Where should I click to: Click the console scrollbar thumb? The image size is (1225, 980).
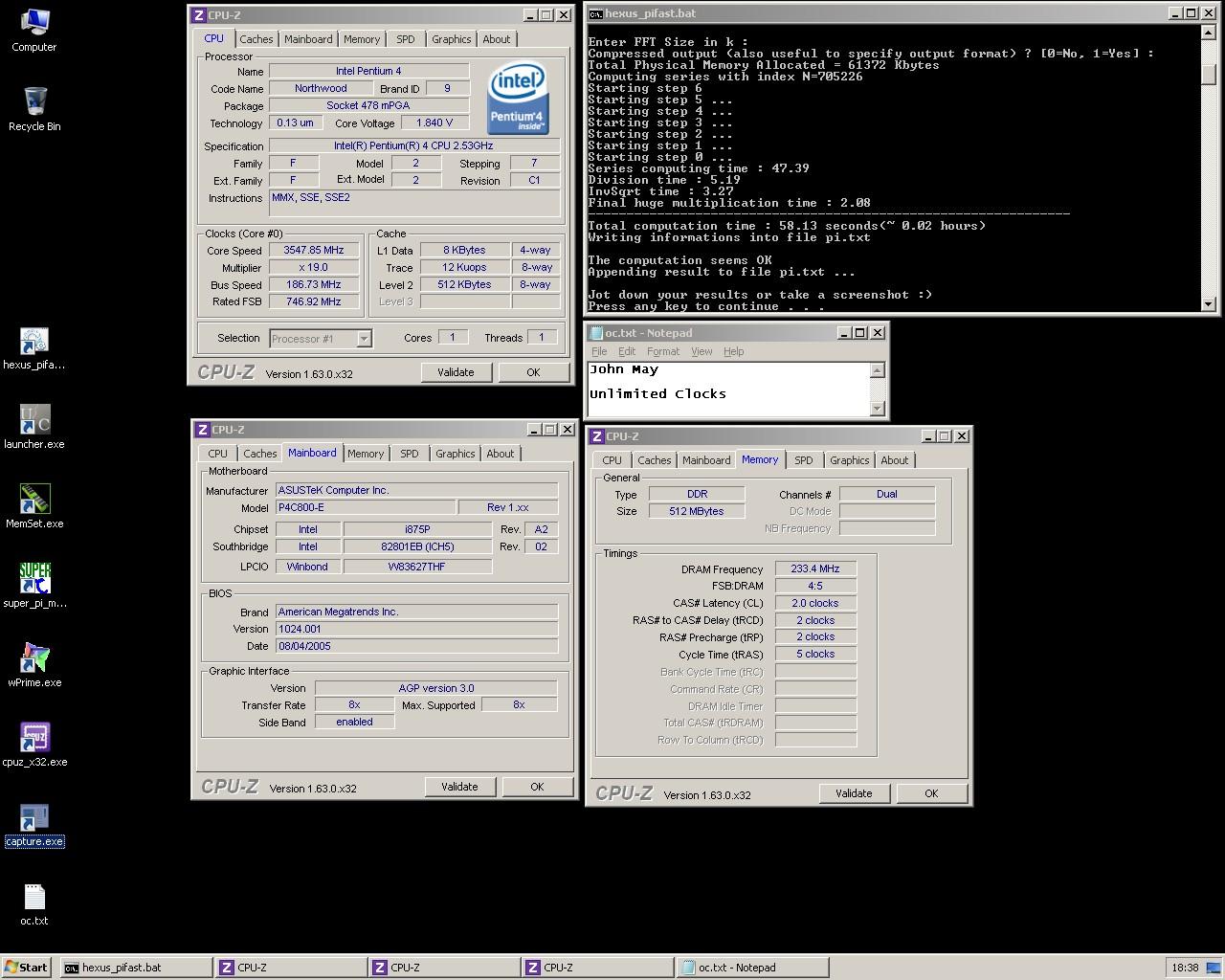pyautogui.click(x=1208, y=74)
